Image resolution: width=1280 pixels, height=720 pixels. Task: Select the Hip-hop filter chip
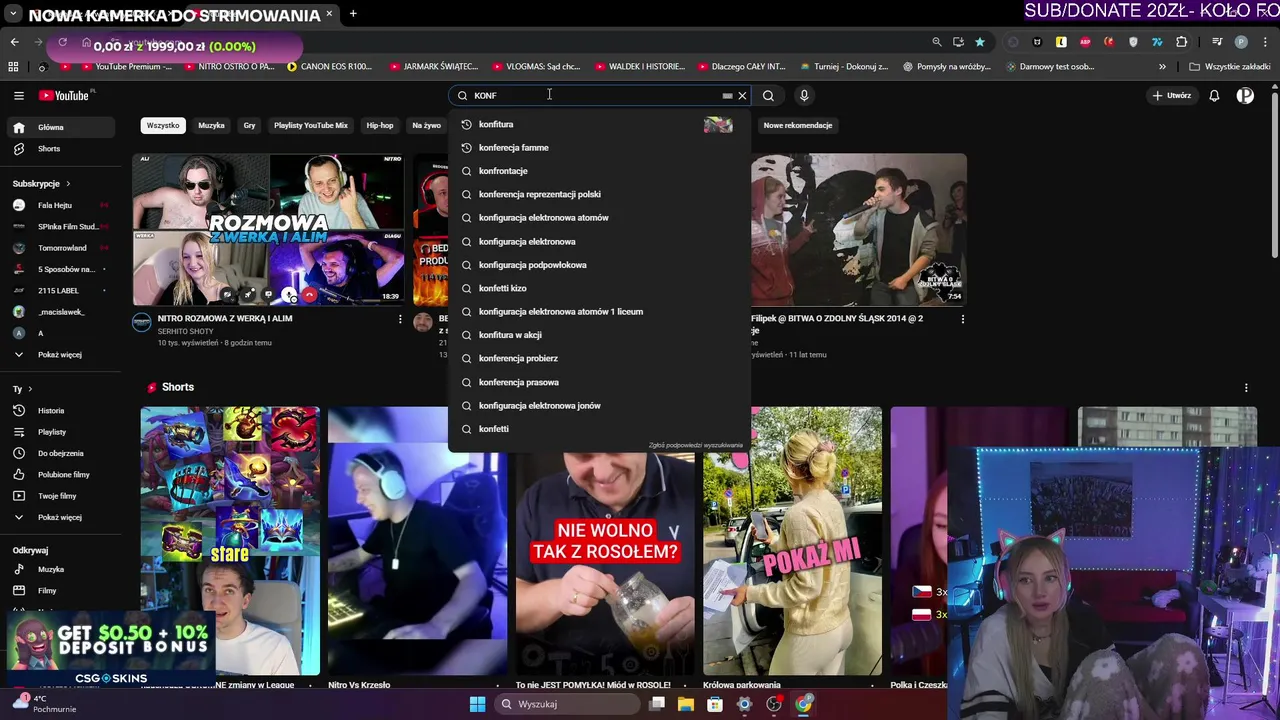[x=380, y=126]
